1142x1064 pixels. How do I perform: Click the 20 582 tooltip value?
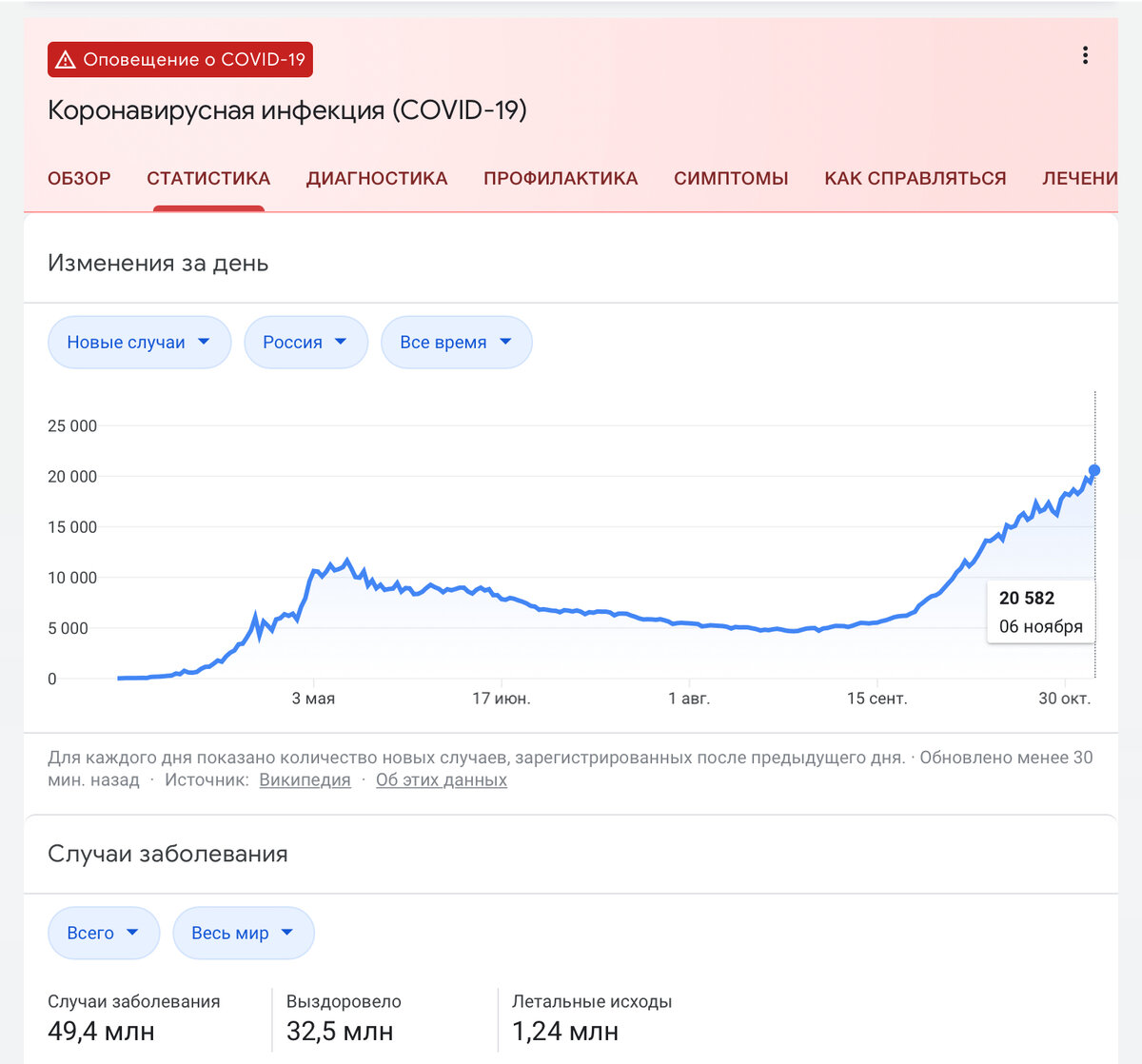coord(1027,598)
